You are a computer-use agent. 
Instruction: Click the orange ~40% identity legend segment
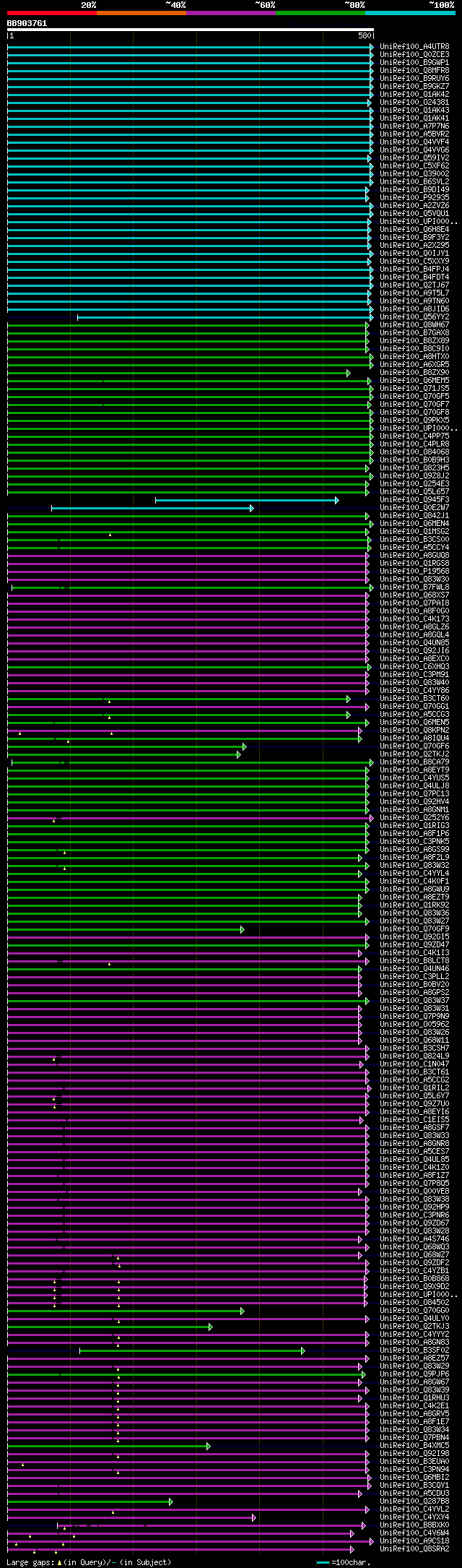point(141,13)
